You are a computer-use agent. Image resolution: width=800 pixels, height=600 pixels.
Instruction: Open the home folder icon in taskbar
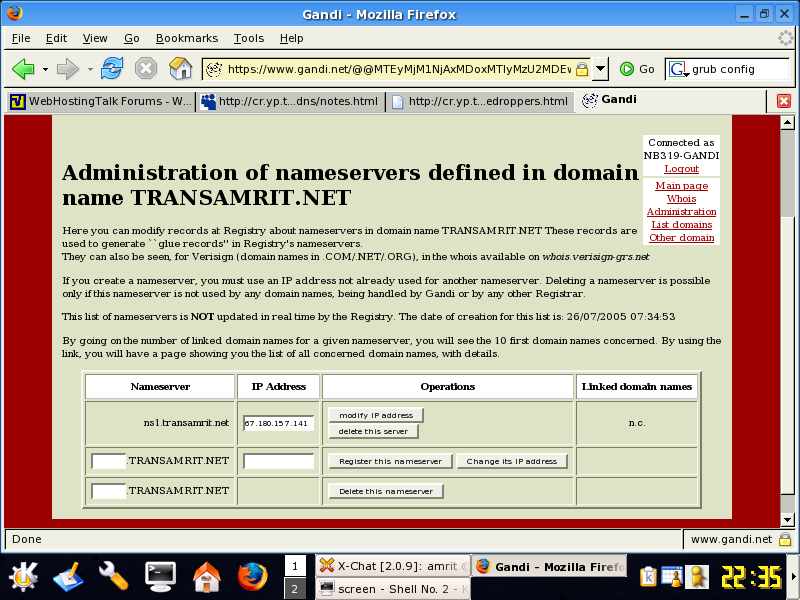pos(206,577)
